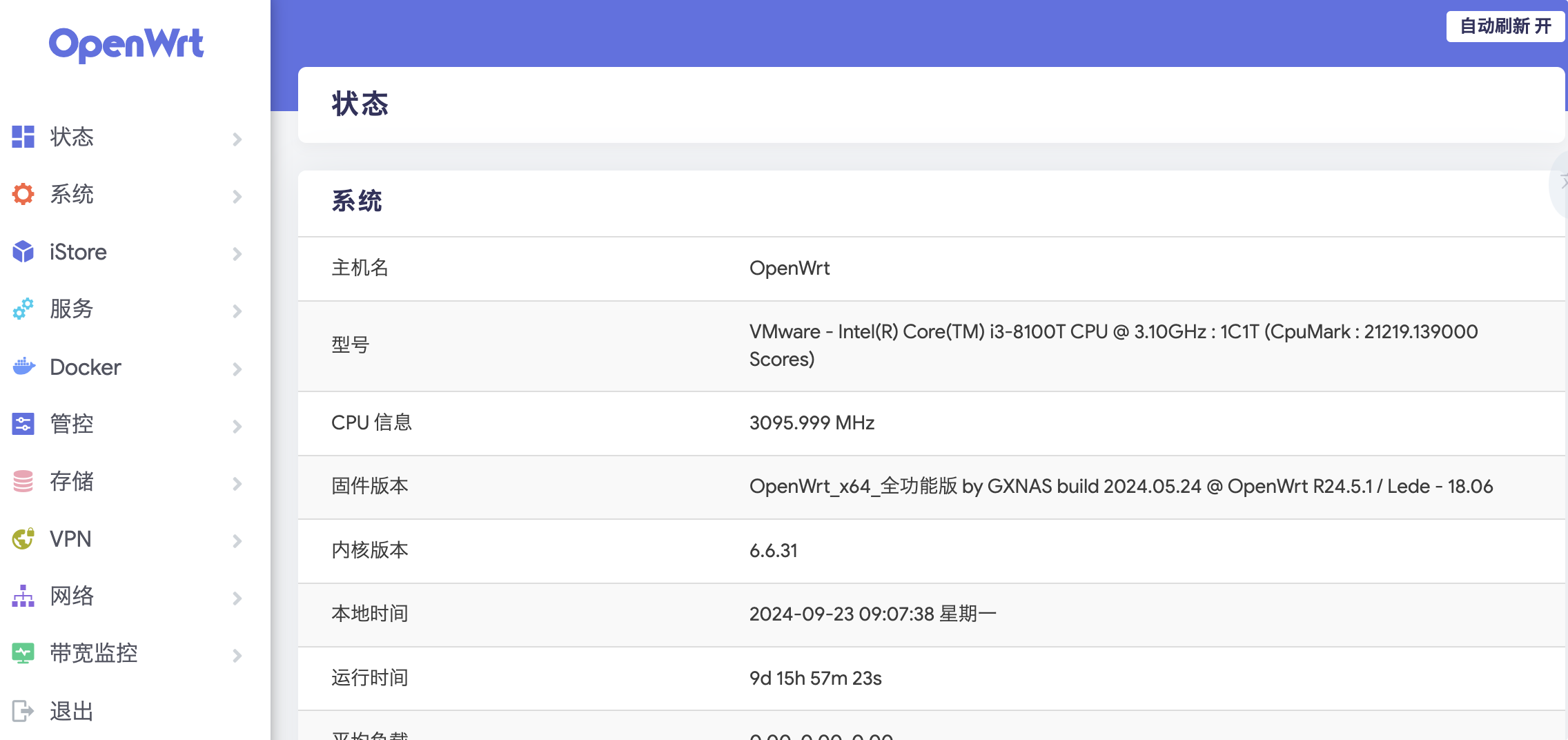Screen dimensions: 1568x740
Task: Click the Docker whale icon
Action: 23,367
